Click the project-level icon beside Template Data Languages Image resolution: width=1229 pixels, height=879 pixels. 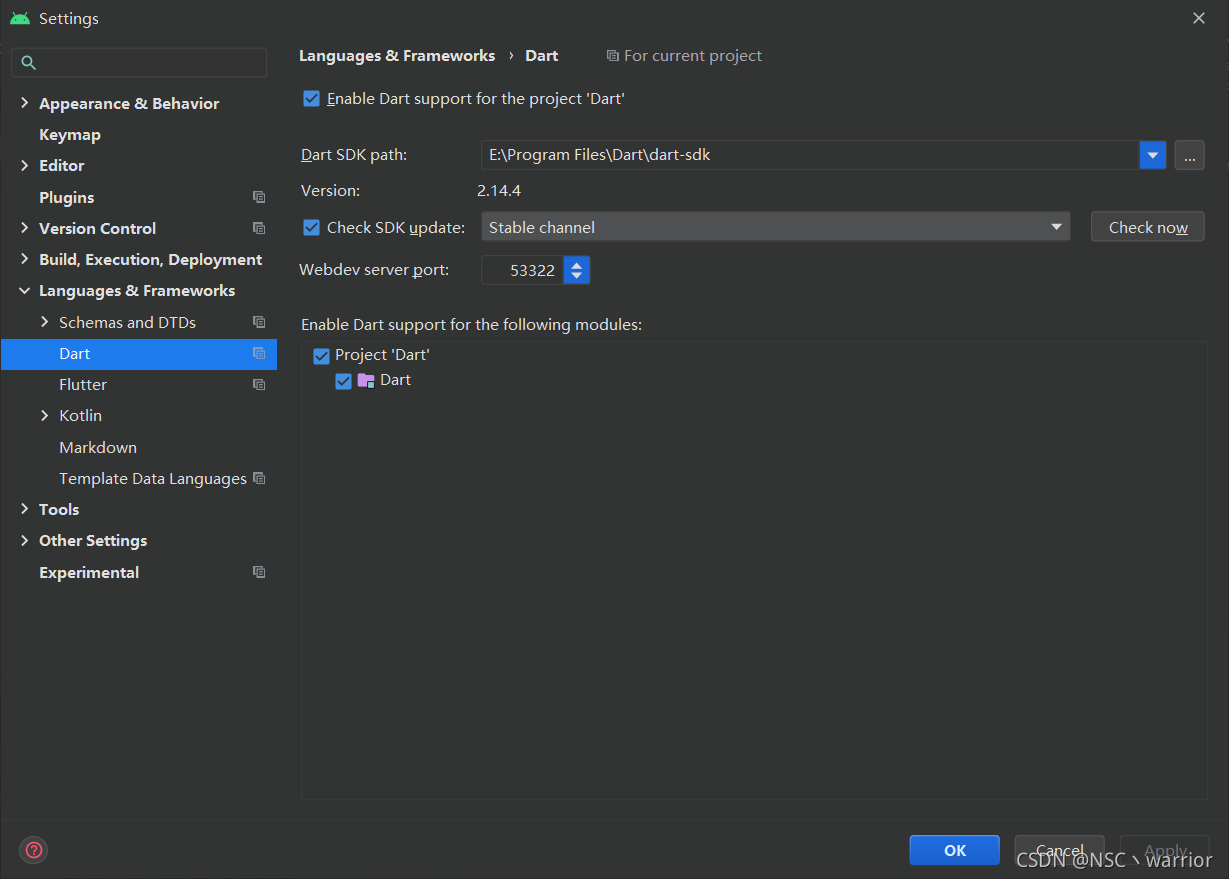tap(259, 478)
